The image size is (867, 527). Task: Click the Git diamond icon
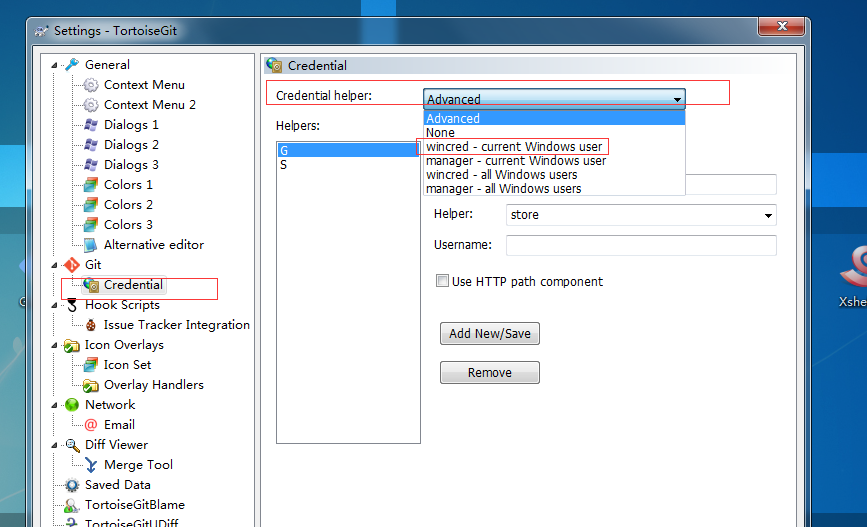click(72, 265)
